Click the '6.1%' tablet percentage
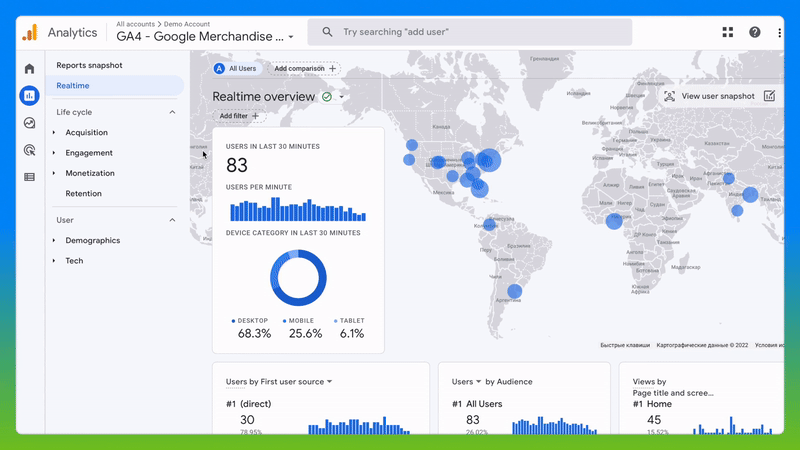This screenshot has height=450, width=800. [352, 334]
